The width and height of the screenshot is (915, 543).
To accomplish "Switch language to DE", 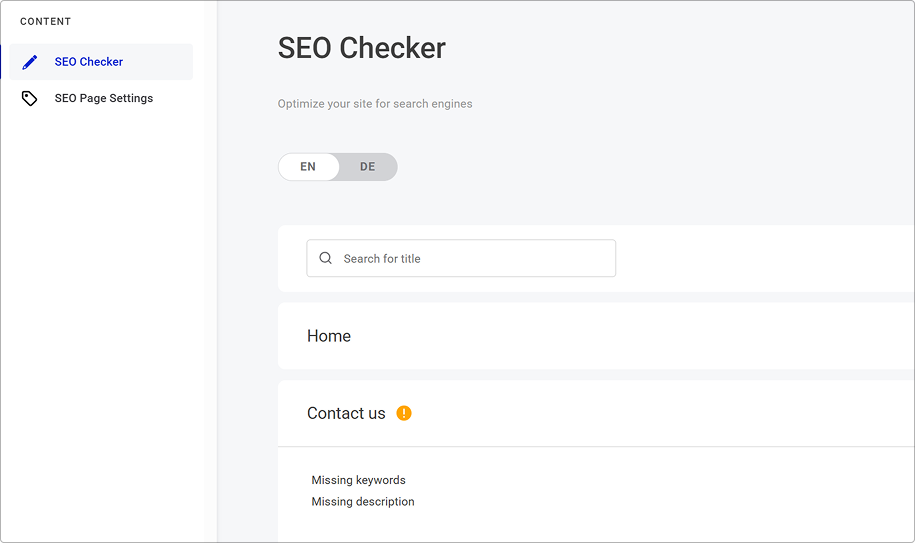I will tap(368, 167).
